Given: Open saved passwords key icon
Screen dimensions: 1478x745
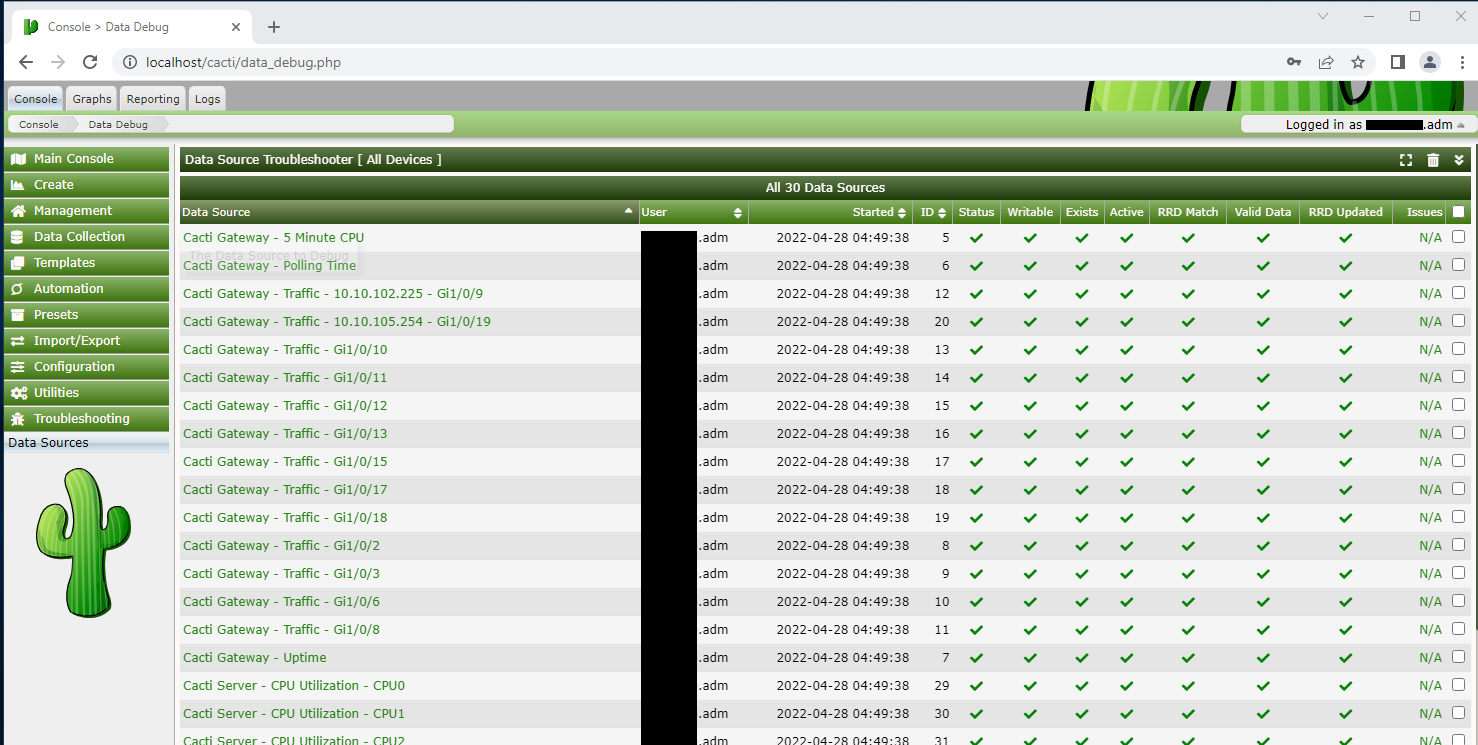Looking at the screenshot, I should click(1294, 62).
